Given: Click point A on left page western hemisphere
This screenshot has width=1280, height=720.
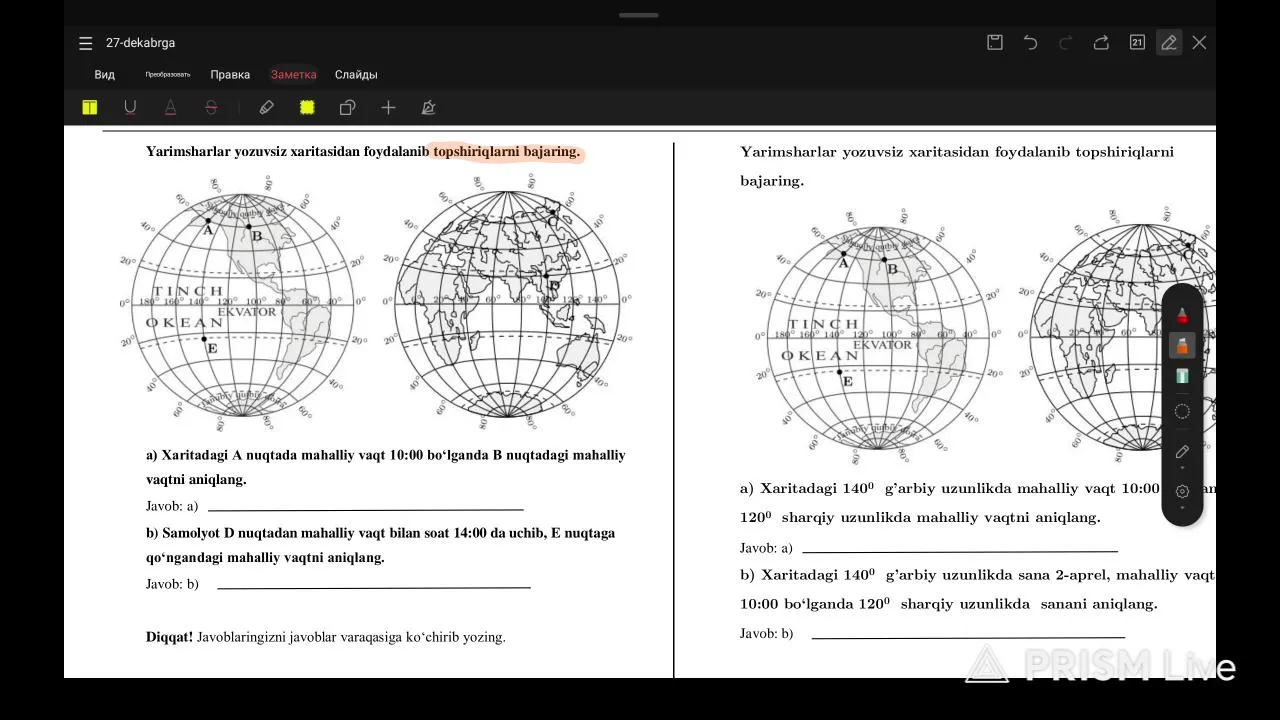Looking at the screenshot, I should coord(207,220).
